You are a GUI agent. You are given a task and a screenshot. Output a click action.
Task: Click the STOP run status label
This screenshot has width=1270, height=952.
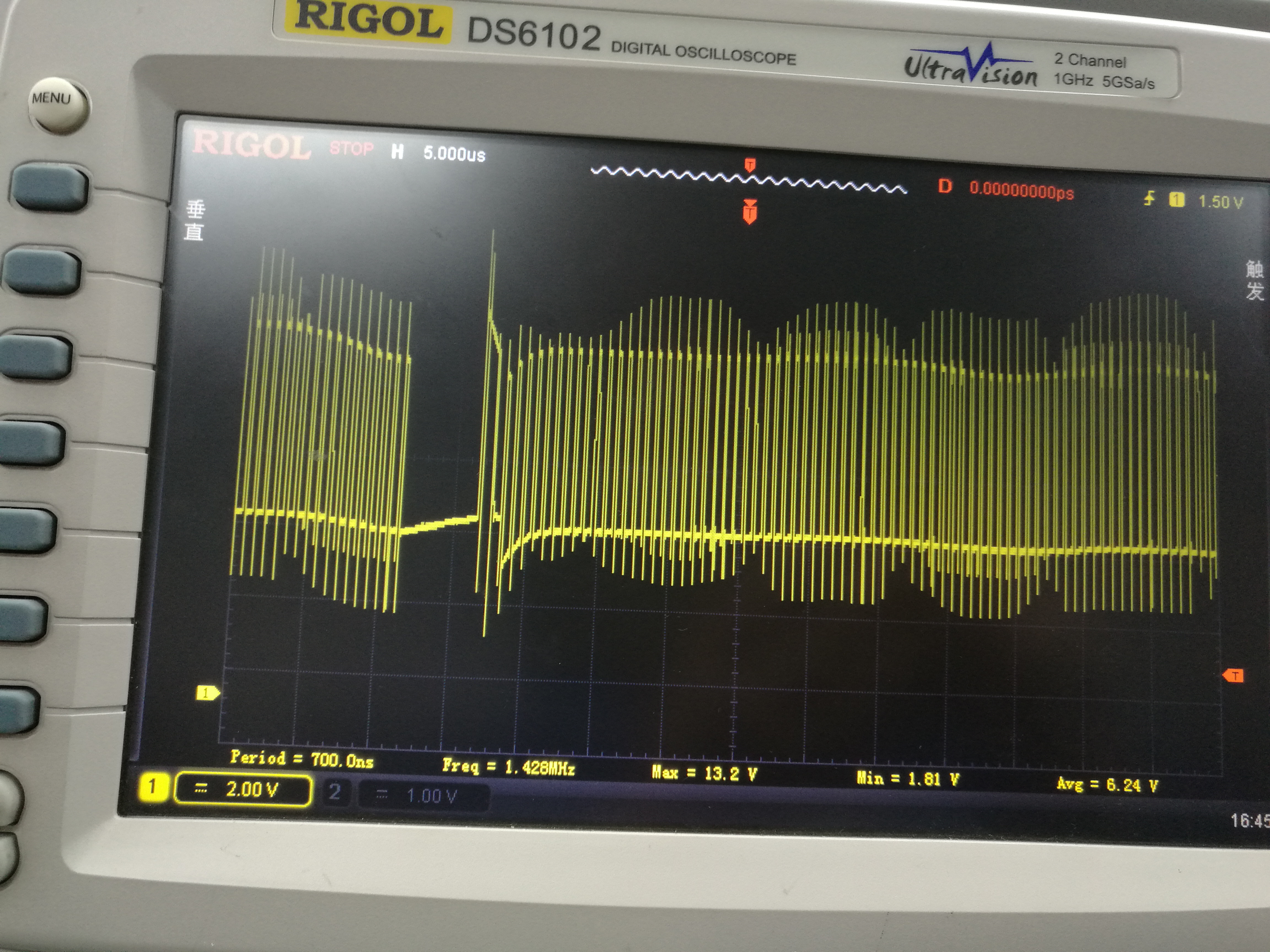click(x=351, y=149)
